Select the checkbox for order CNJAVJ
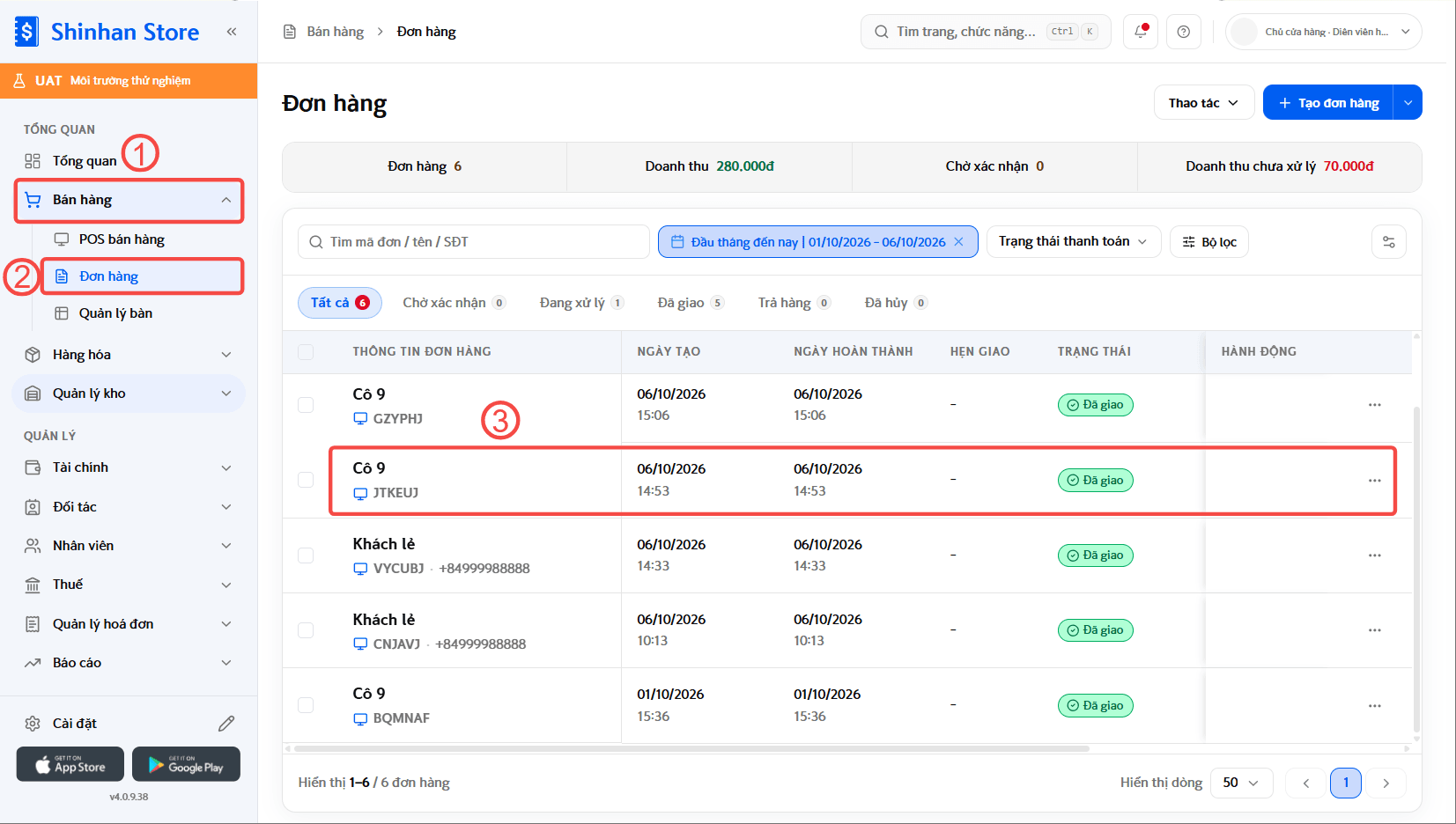Viewport: 1456px width, 824px height. pos(306,630)
